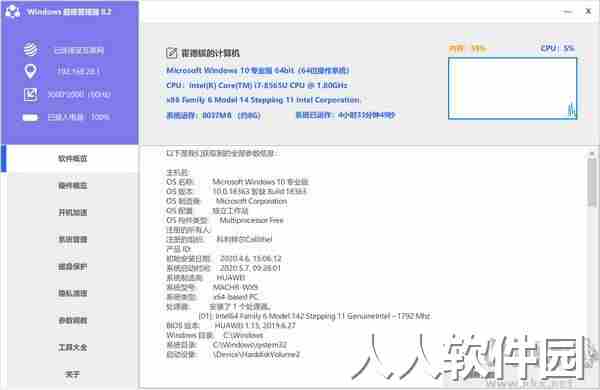Click the scrollbar up arrow in info panel

(x=592, y=153)
